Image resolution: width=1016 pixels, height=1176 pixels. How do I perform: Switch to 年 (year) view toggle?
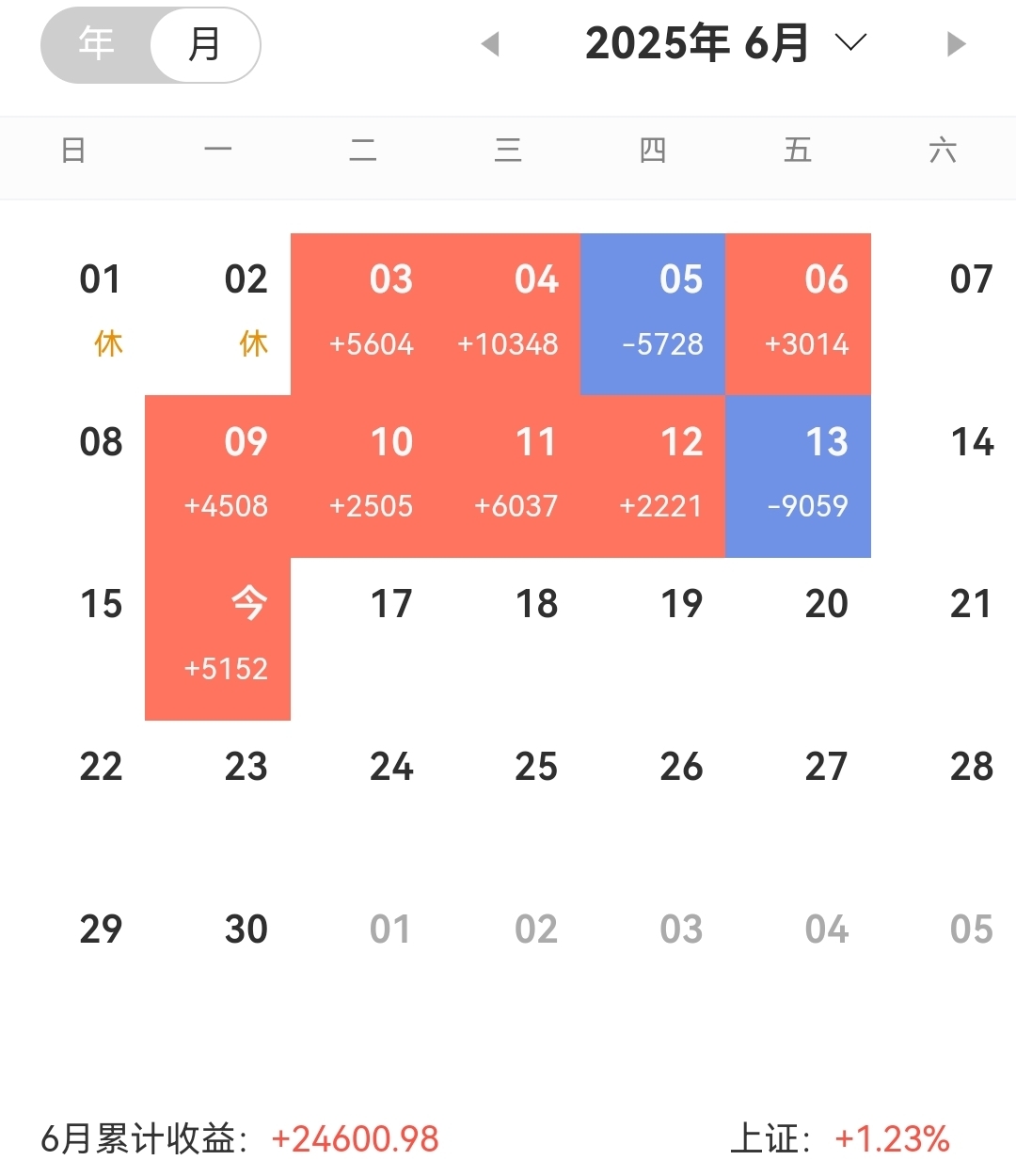96,44
